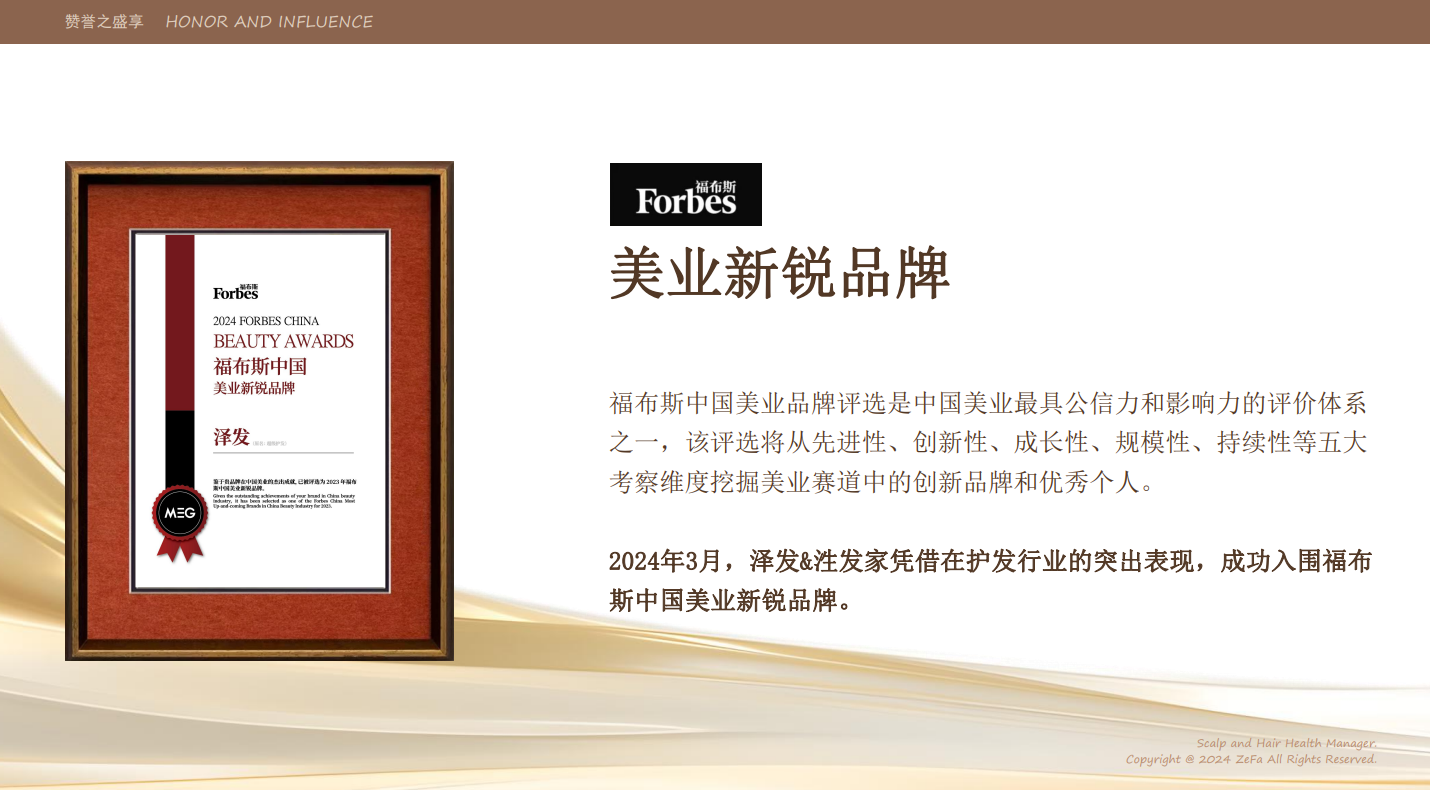The image size is (1430, 790).
Task: Click the heading 美业新锐品牌
Action: point(779,273)
